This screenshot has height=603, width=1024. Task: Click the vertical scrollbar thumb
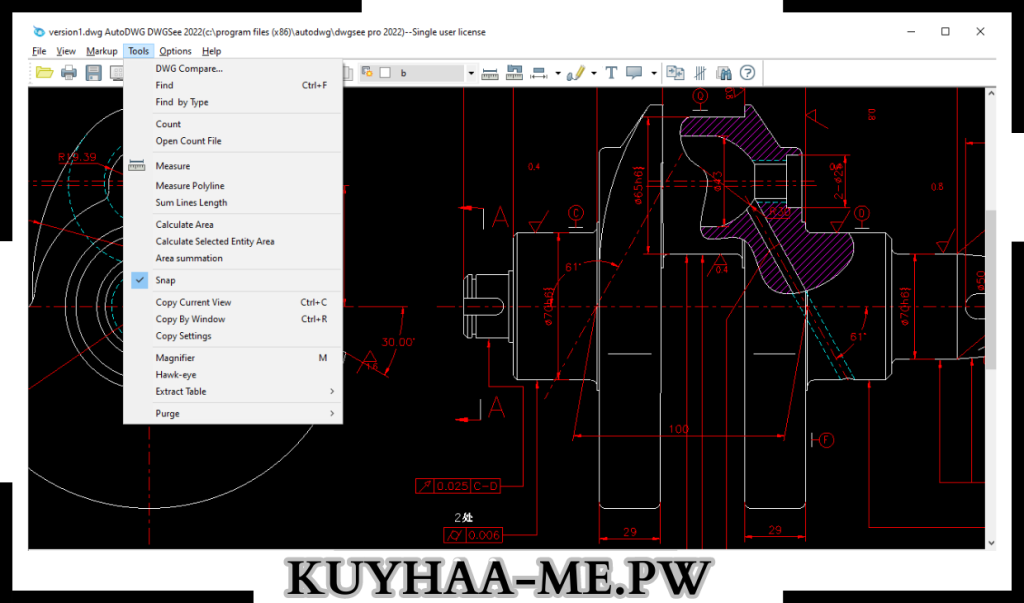(x=991, y=289)
